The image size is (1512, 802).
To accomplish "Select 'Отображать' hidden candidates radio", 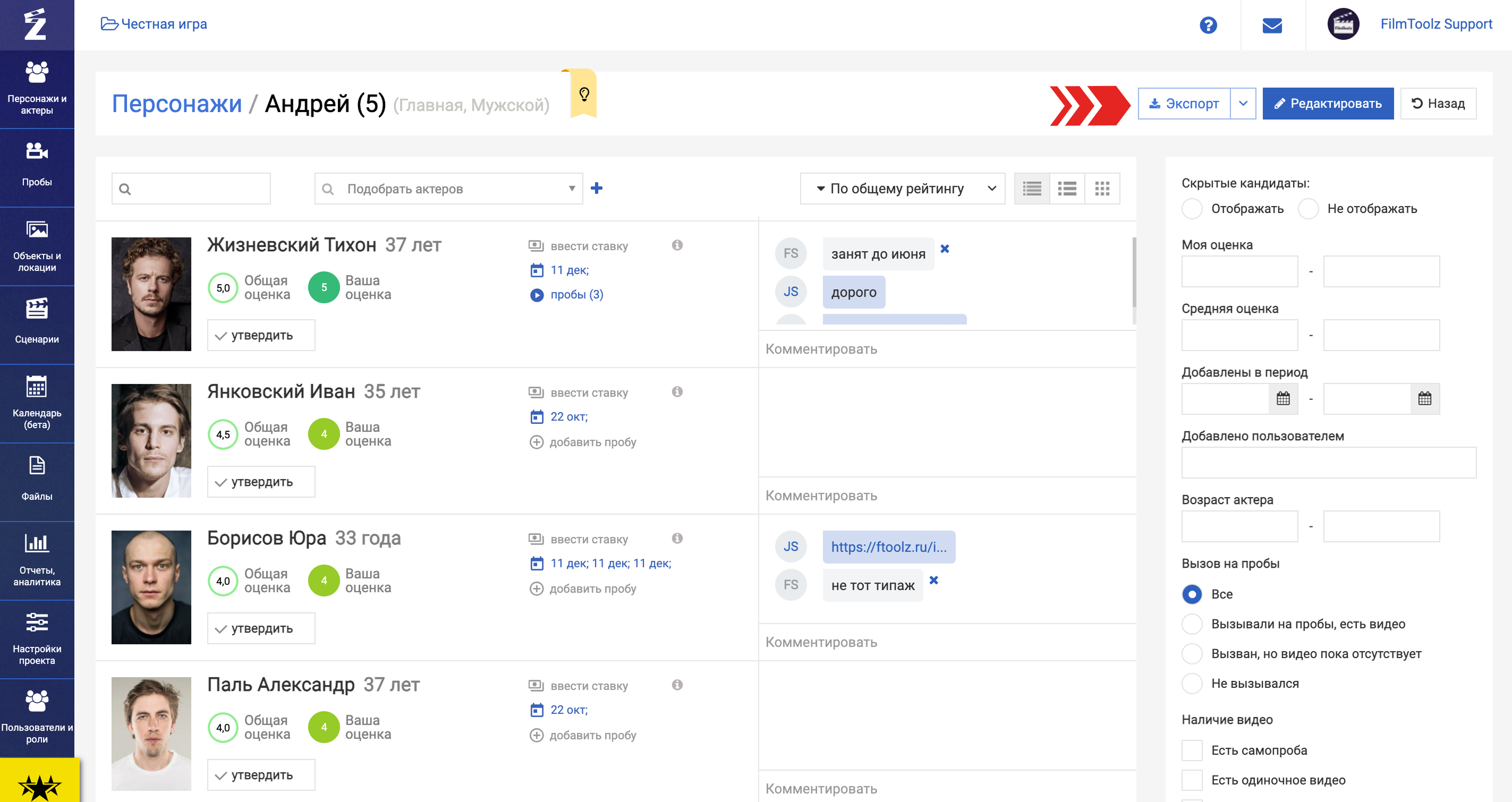I will pyautogui.click(x=1192, y=209).
